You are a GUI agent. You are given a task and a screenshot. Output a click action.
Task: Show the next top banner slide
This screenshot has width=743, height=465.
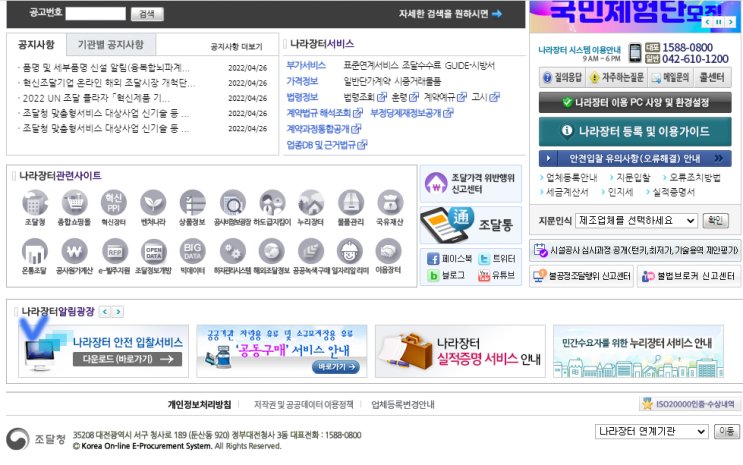(731, 22)
